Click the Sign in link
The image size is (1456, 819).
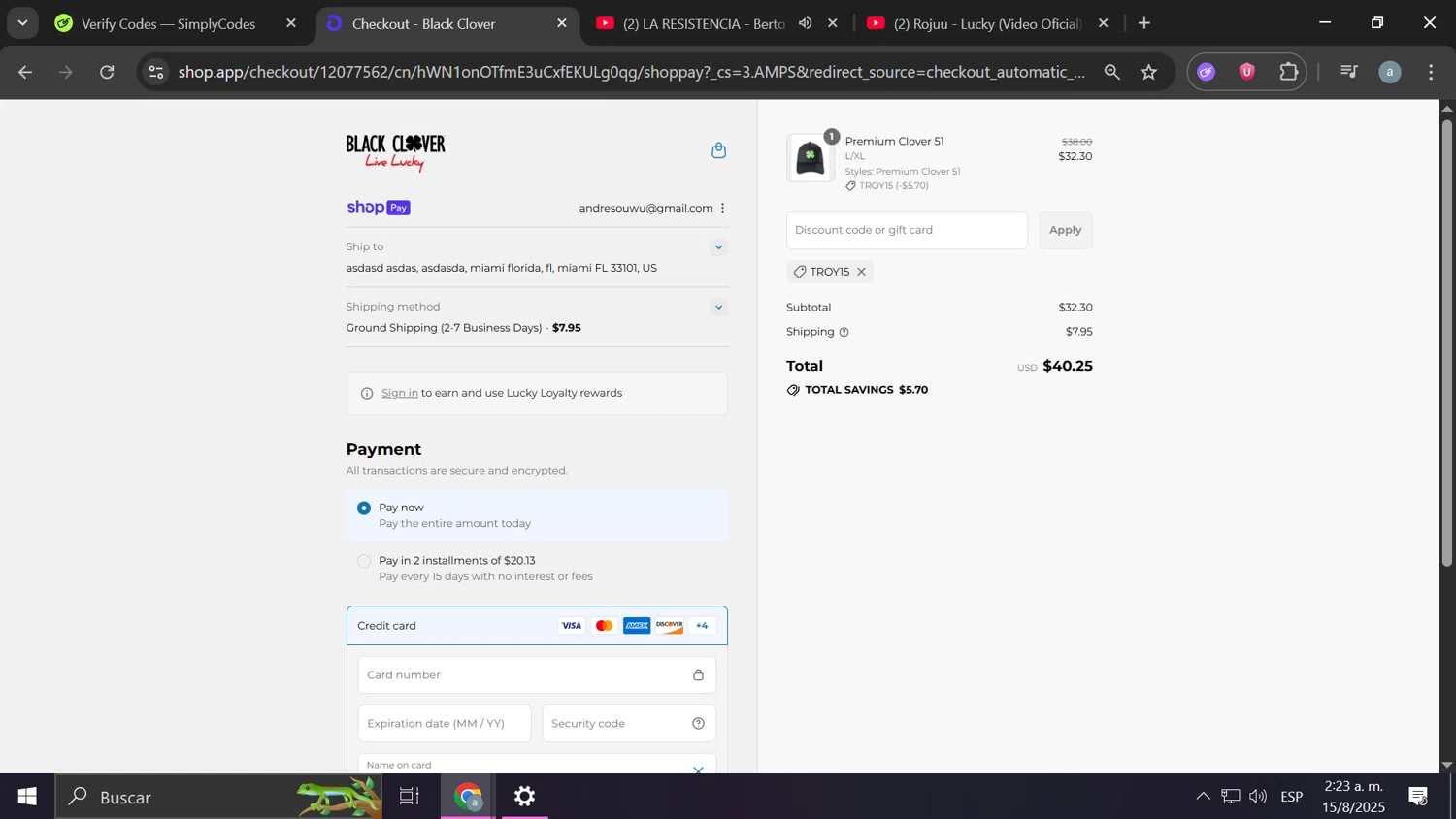[400, 394]
